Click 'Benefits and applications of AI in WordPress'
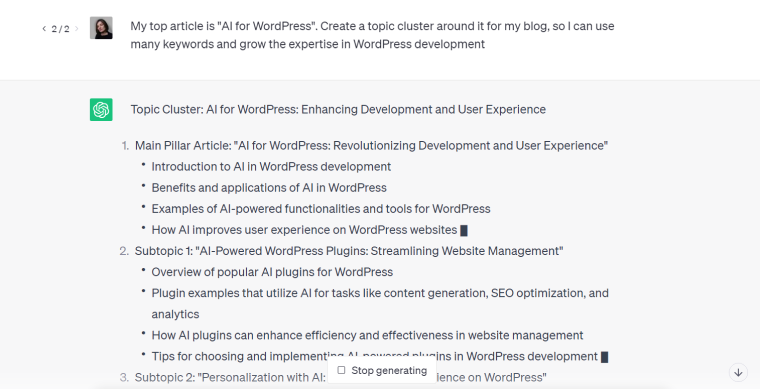Viewport: 760px width, 390px height. (x=269, y=188)
